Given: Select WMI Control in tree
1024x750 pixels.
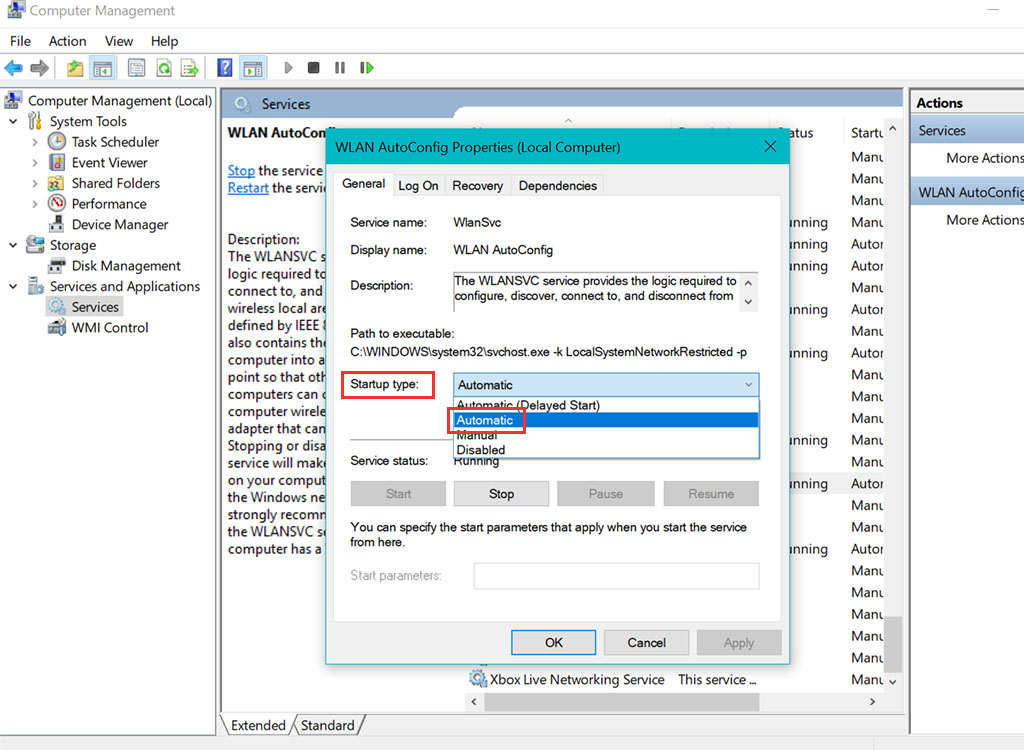Looking at the screenshot, I should (x=110, y=328).
